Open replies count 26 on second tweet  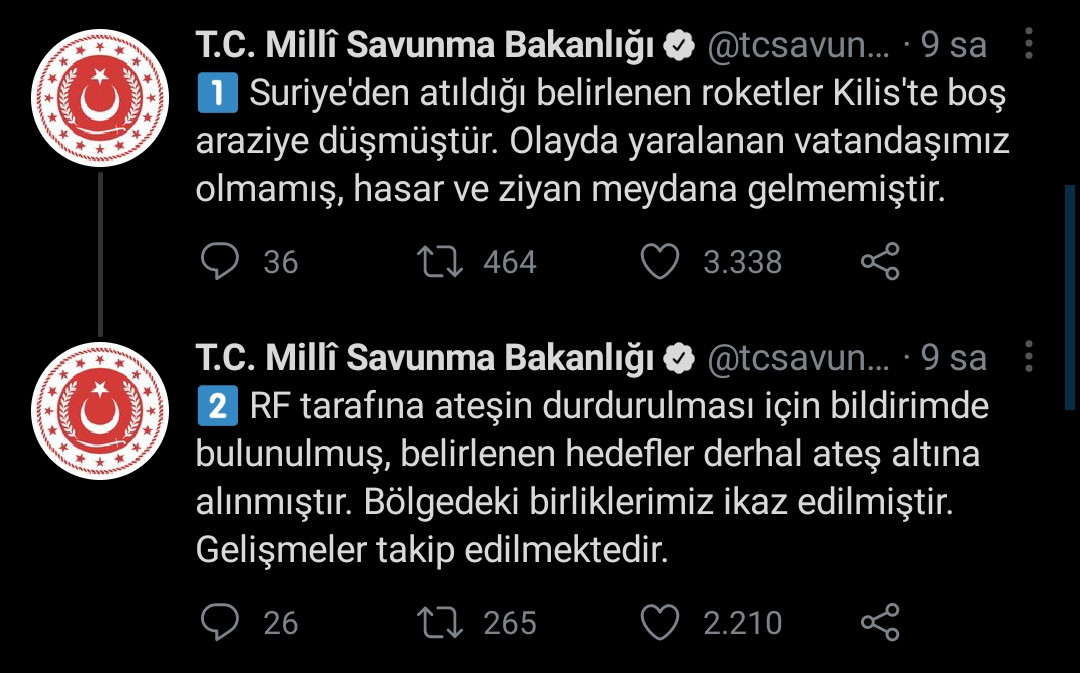click(x=280, y=622)
